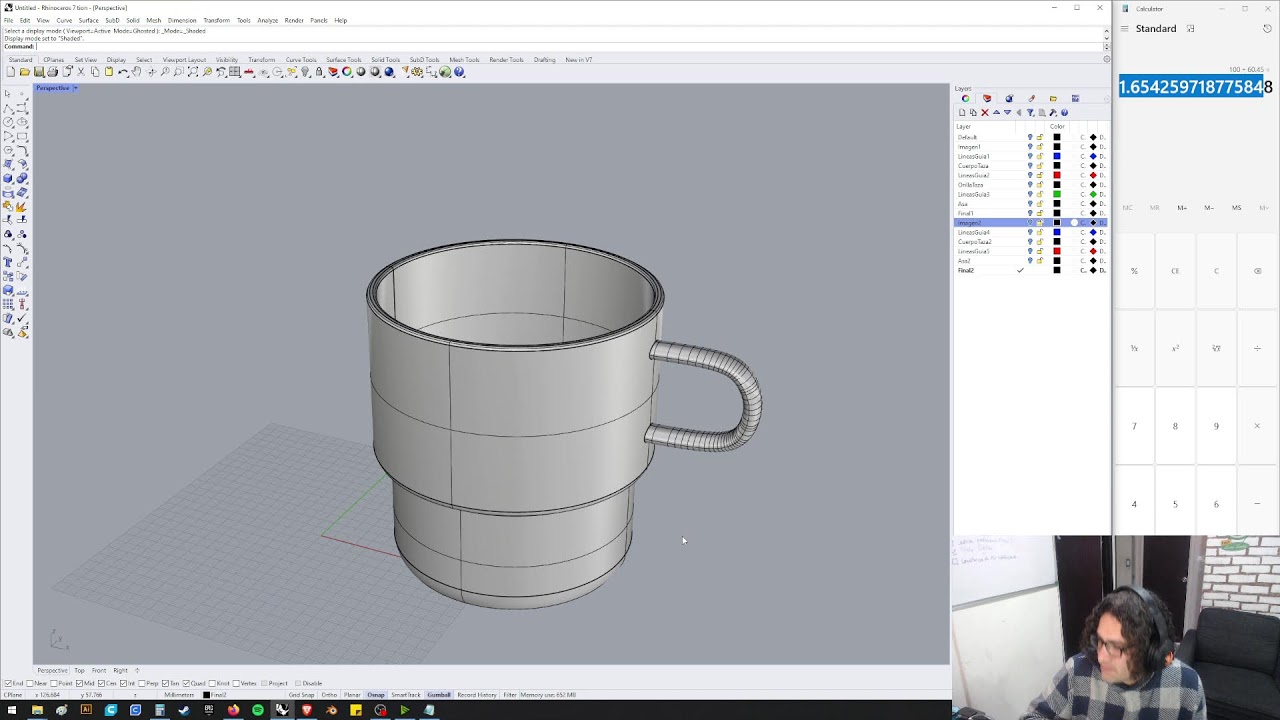Click red color swatch of LineasGuia2 layer
The width and height of the screenshot is (1280, 720).
(1057, 175)
